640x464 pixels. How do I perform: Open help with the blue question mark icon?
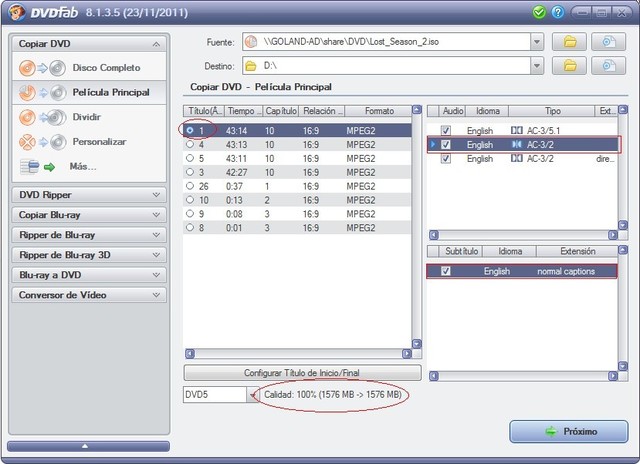(558, 12)
